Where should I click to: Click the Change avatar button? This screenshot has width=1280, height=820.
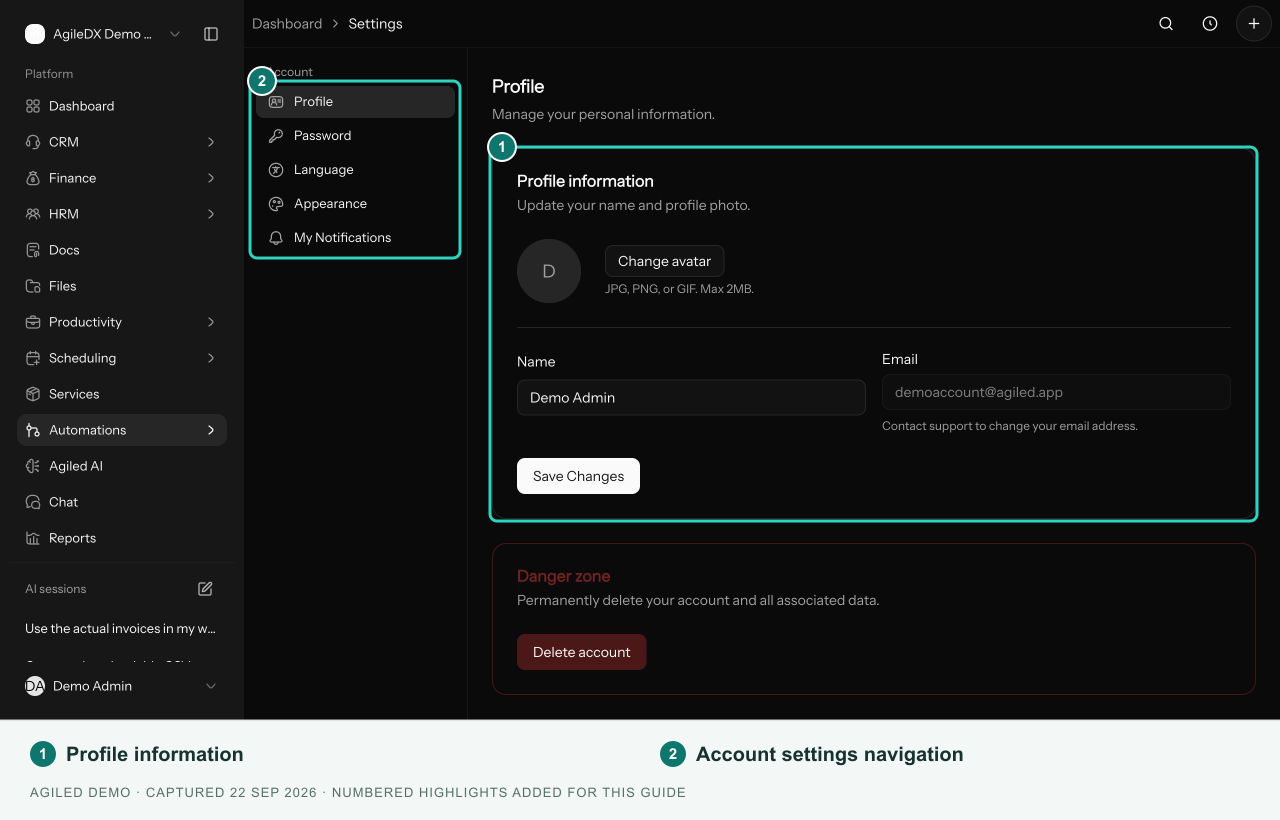coord(664,261)
